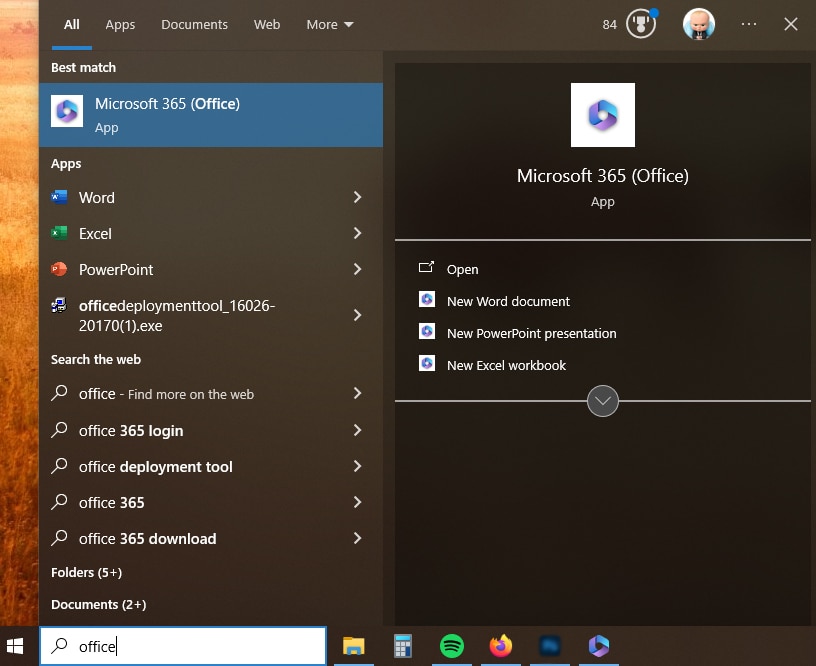Switch to the Apps search tab
The width and height of the screenshot is (816, 666).
coord(120,24)
